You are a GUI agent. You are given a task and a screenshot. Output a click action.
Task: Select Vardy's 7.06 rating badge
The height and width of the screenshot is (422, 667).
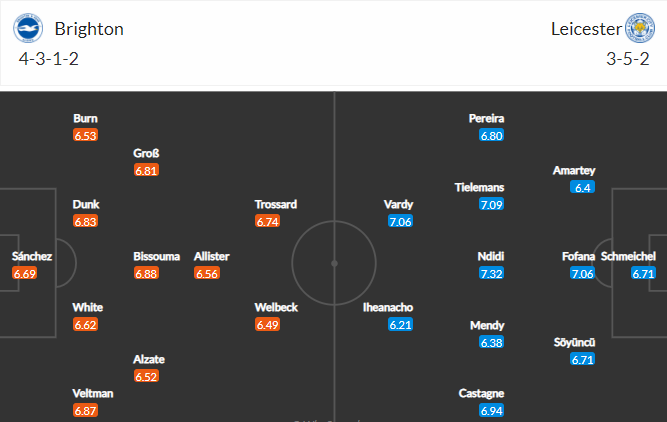point(400,221)
